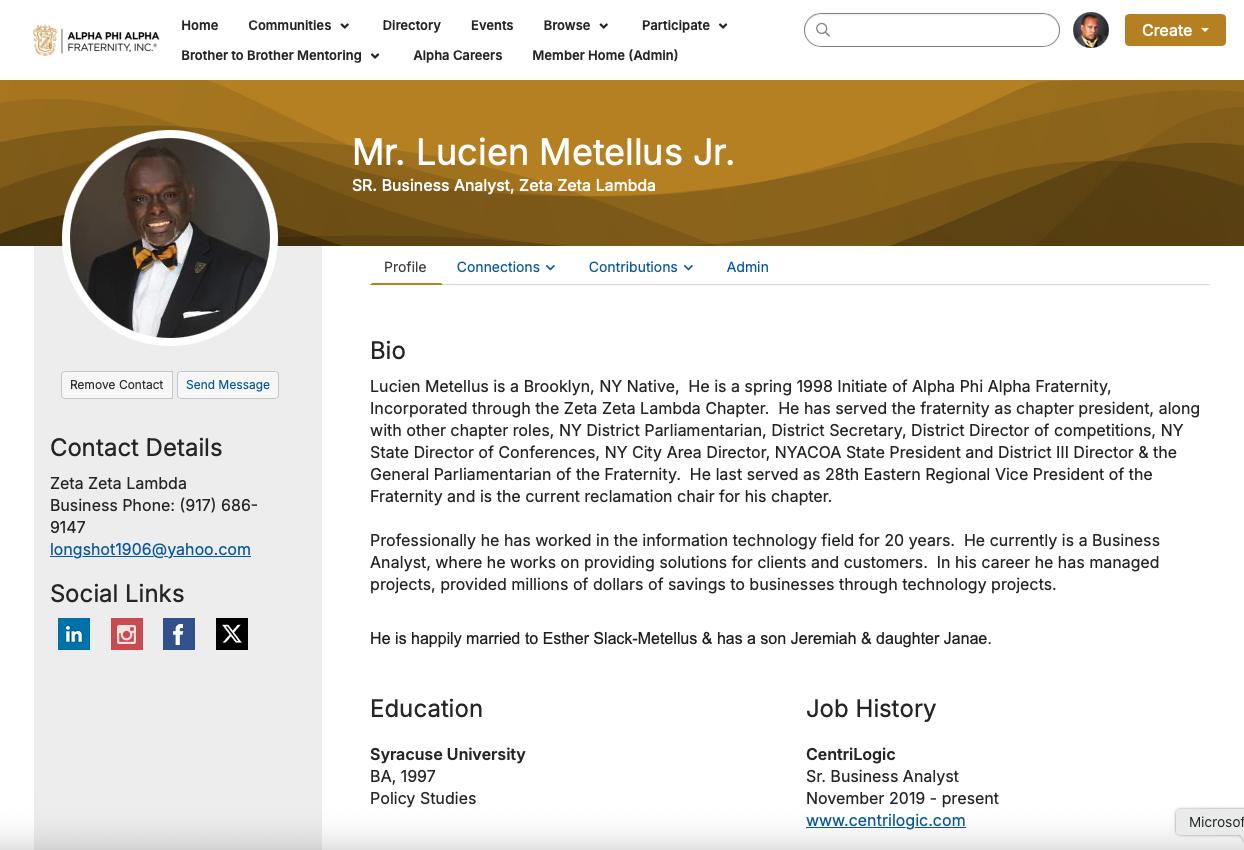Open the Directory page
Screen dimensions: 1244x850
(x=411, y=26)
